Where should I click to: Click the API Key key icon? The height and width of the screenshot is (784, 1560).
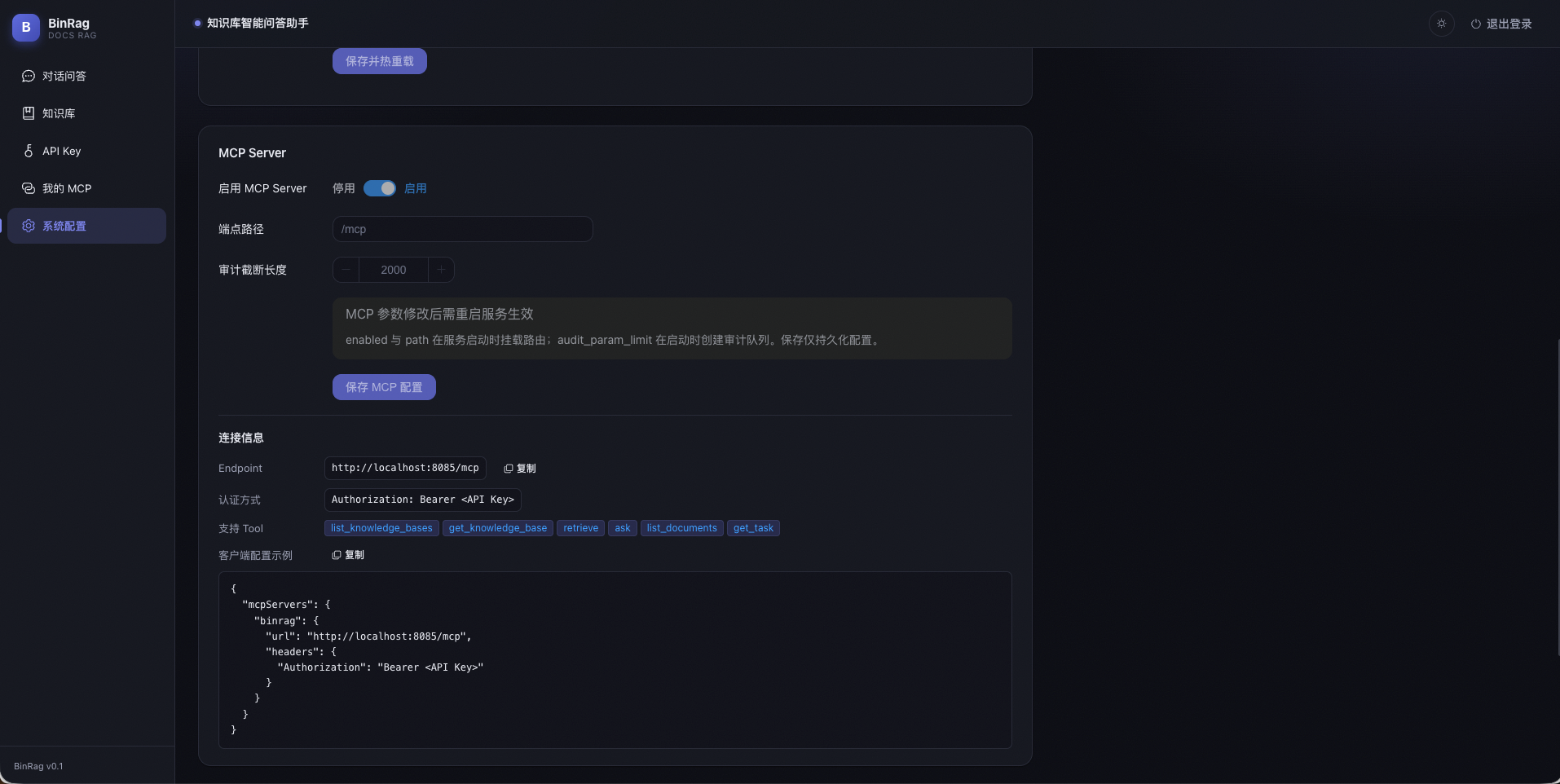point(29,151)
